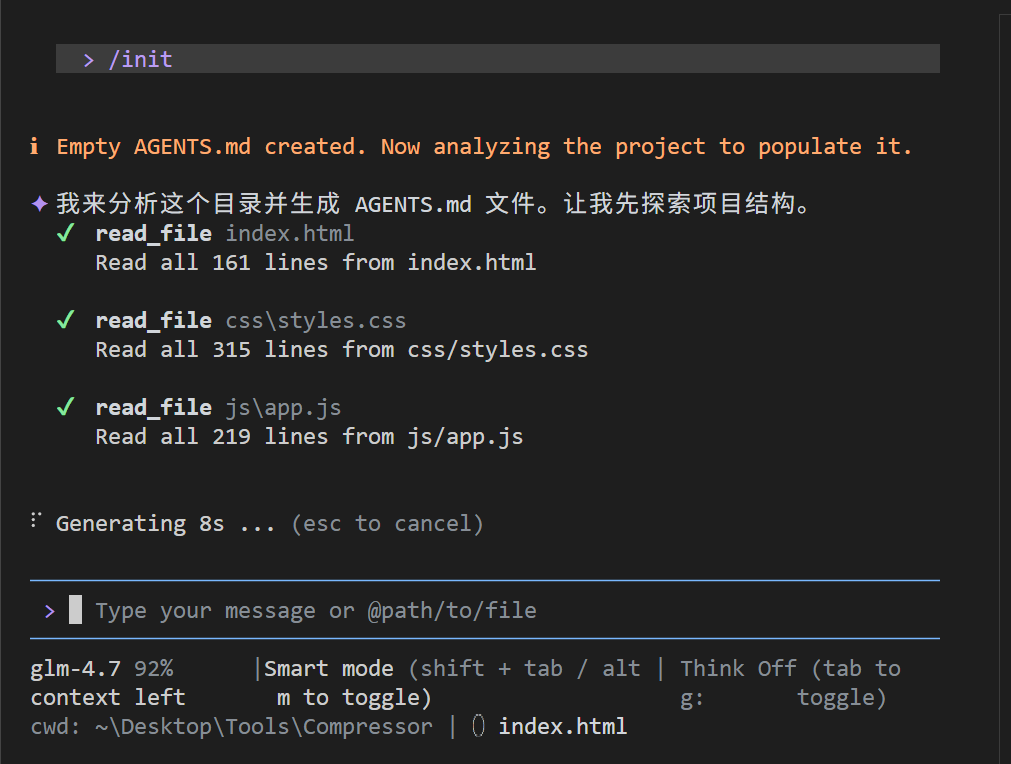
Task: Expand the read_file css\styles.css tool result
Action: pos(250,321)
